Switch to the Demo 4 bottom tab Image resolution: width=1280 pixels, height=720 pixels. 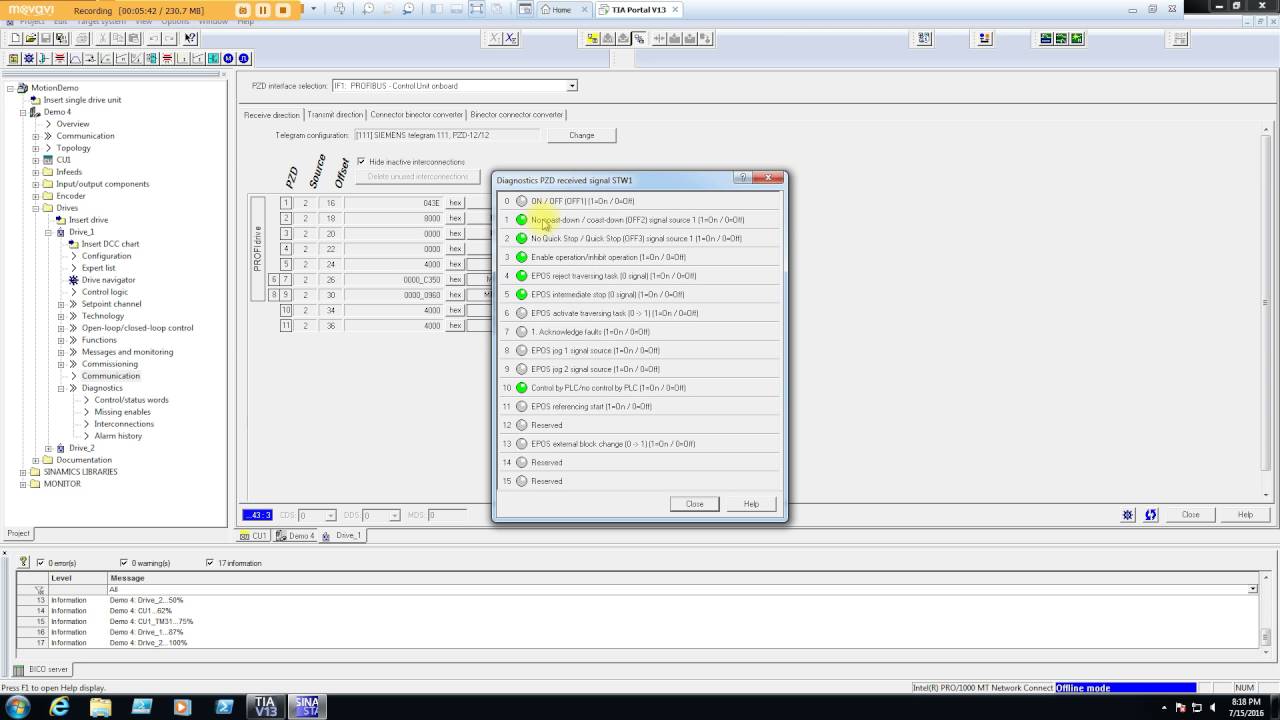[x=297, y=536]
